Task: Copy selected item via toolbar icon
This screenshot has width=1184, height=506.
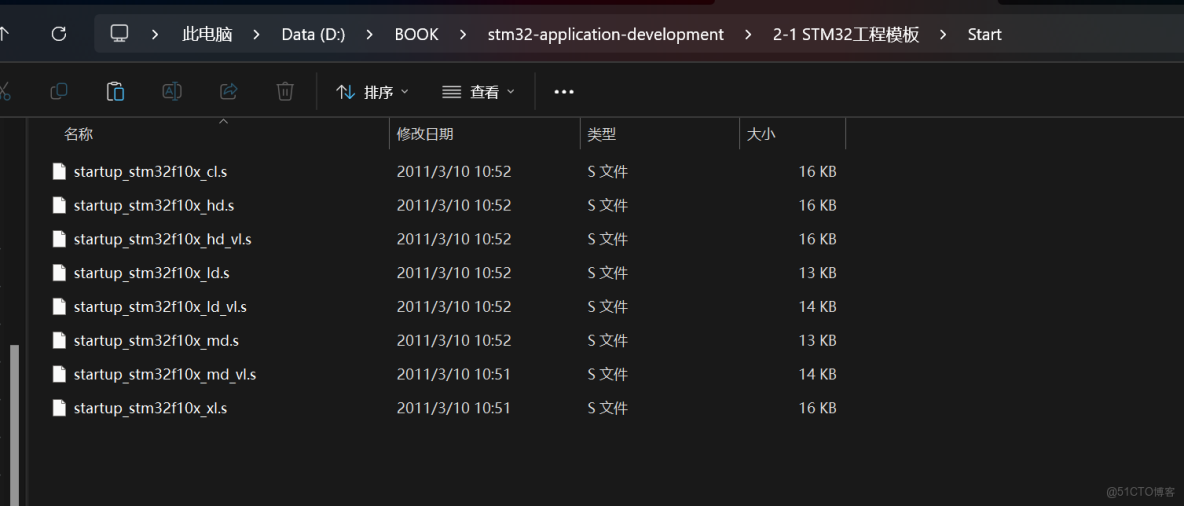Action: coord(58,91)
